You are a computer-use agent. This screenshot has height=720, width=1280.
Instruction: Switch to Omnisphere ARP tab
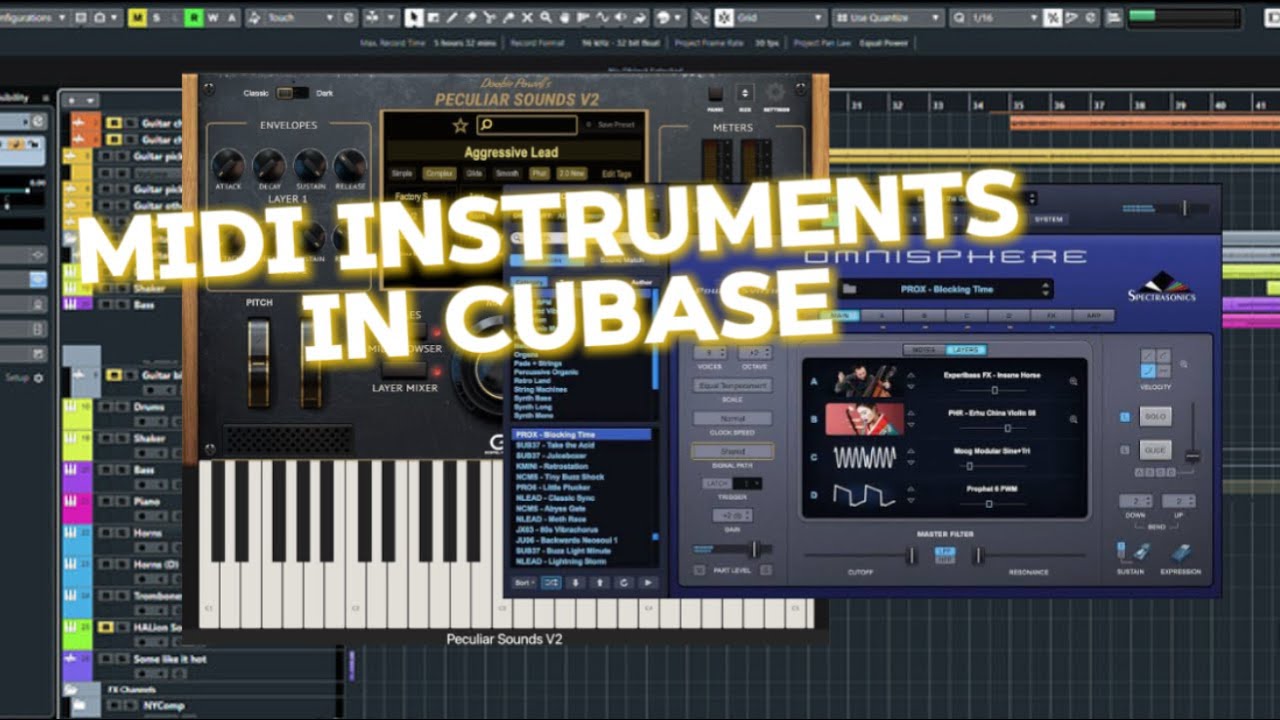(x=1094, y=315)
